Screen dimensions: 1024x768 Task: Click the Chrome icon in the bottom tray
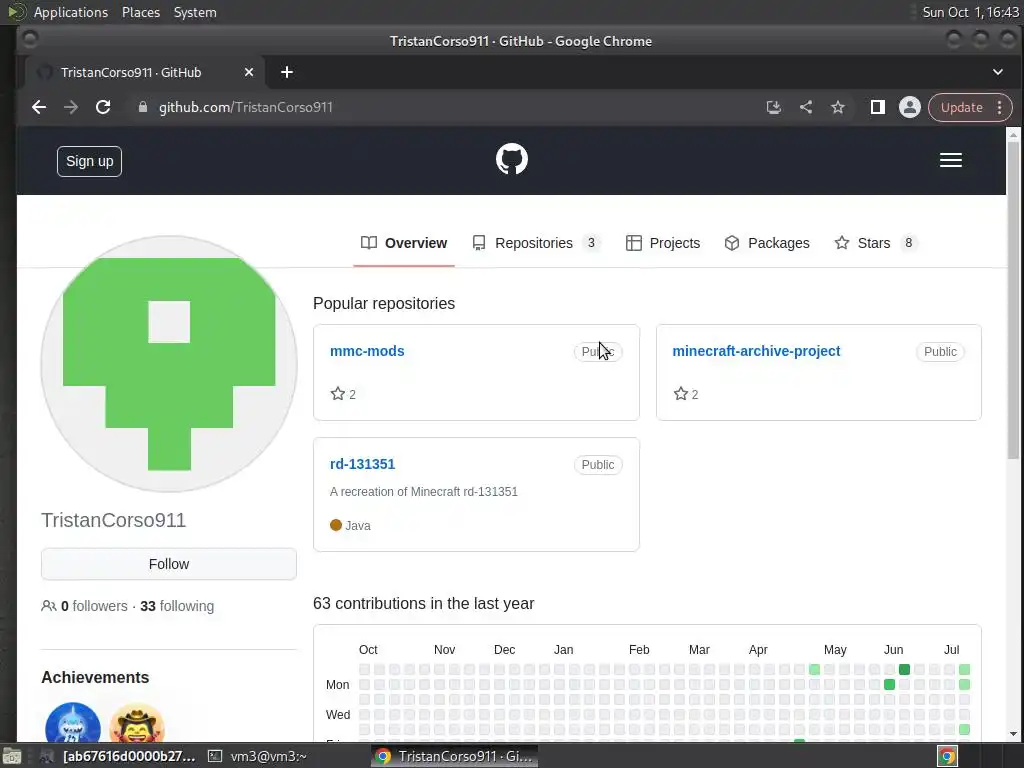[x=947, y=756]
